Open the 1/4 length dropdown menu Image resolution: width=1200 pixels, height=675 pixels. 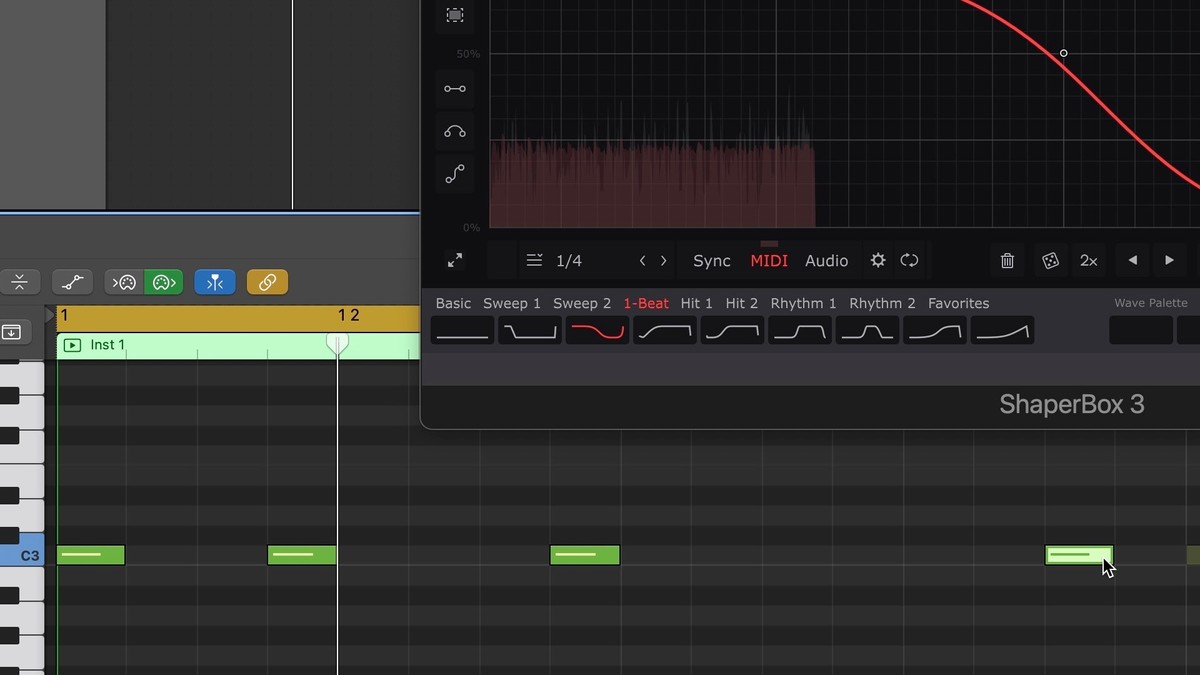pos(556,261)
